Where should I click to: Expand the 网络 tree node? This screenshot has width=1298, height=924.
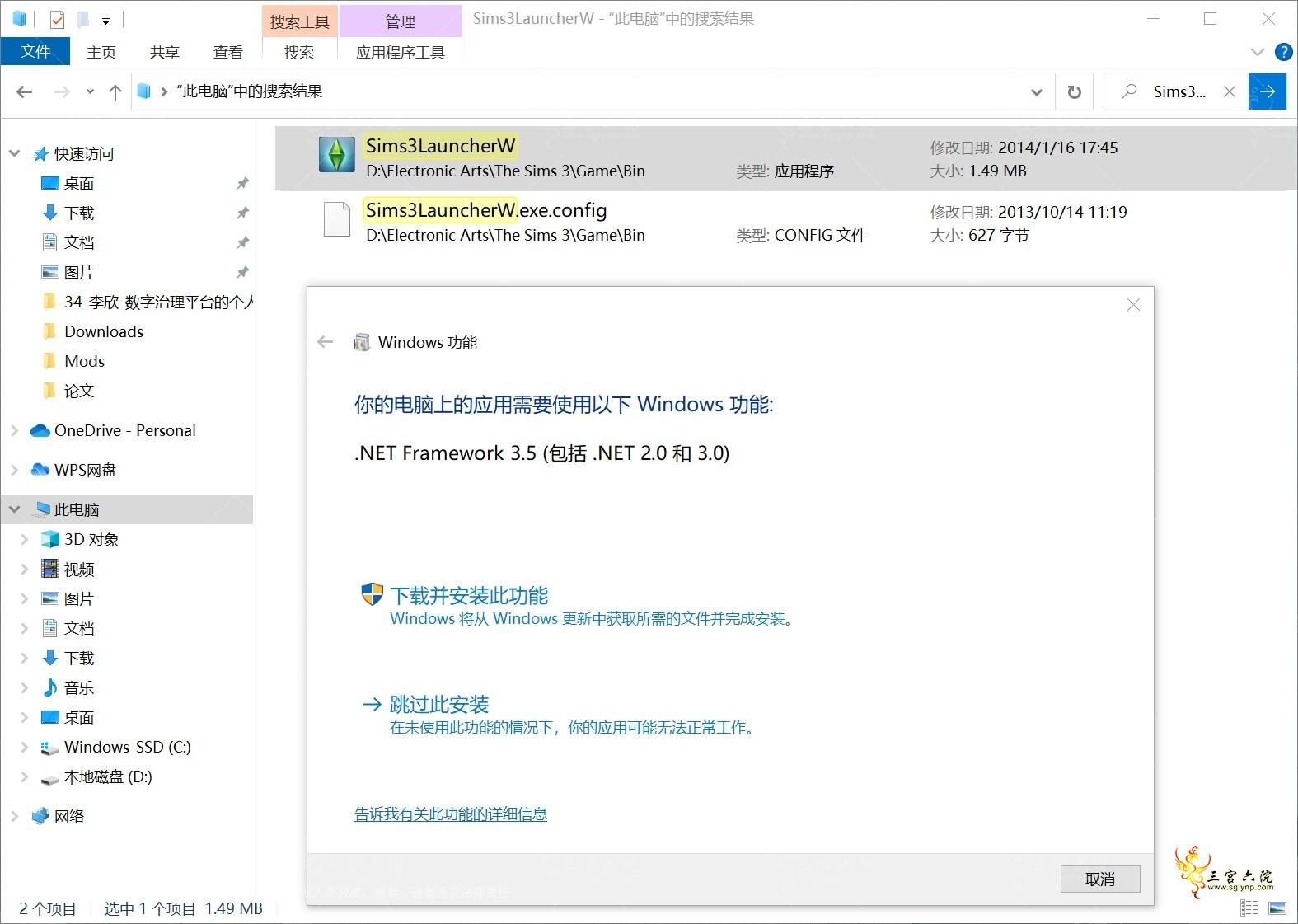pyautogui.click(x=14, y=816)
